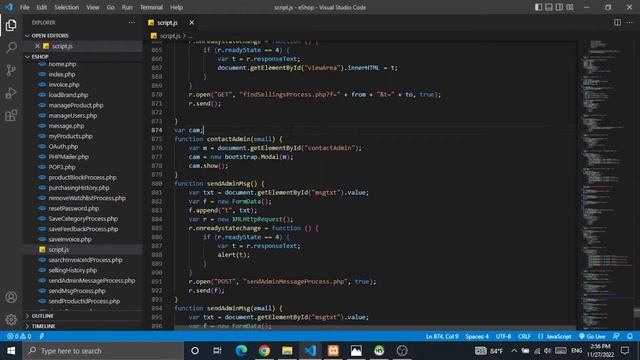The image size is (640, 360).
Task: Collapse the ESHOP folder section
Action: [37, 56]
